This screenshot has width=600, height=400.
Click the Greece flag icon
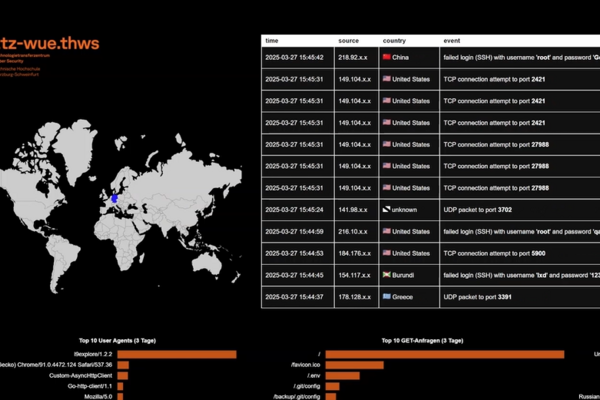[387, 296]
